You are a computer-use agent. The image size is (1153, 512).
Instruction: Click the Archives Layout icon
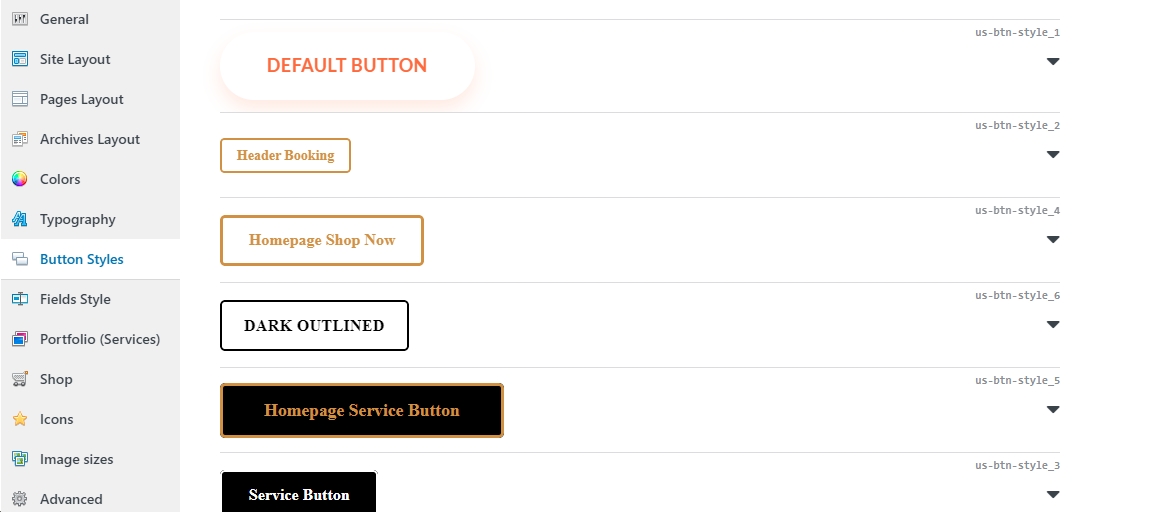click(20, 139)
